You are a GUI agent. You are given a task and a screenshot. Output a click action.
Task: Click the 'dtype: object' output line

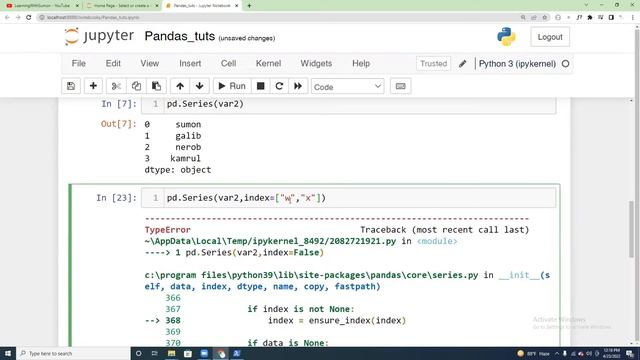coord(178,170)
